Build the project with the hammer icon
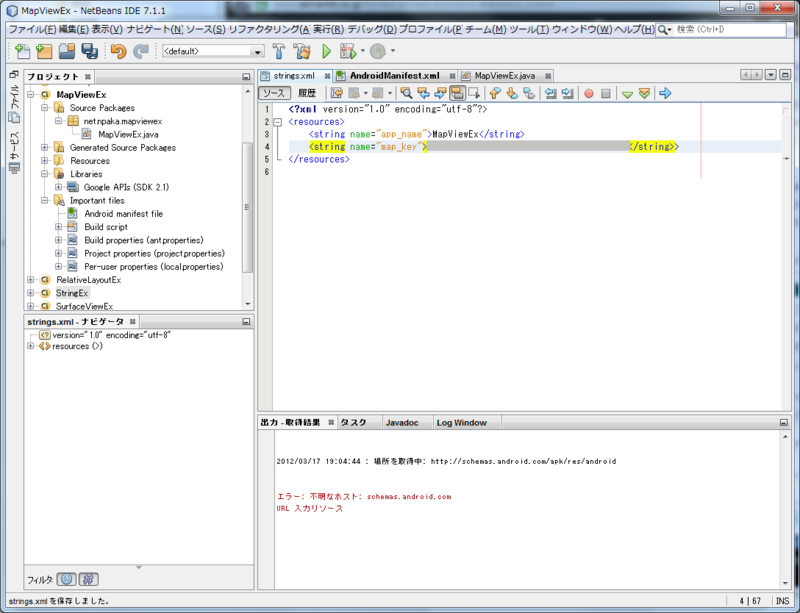 point(279,51)
